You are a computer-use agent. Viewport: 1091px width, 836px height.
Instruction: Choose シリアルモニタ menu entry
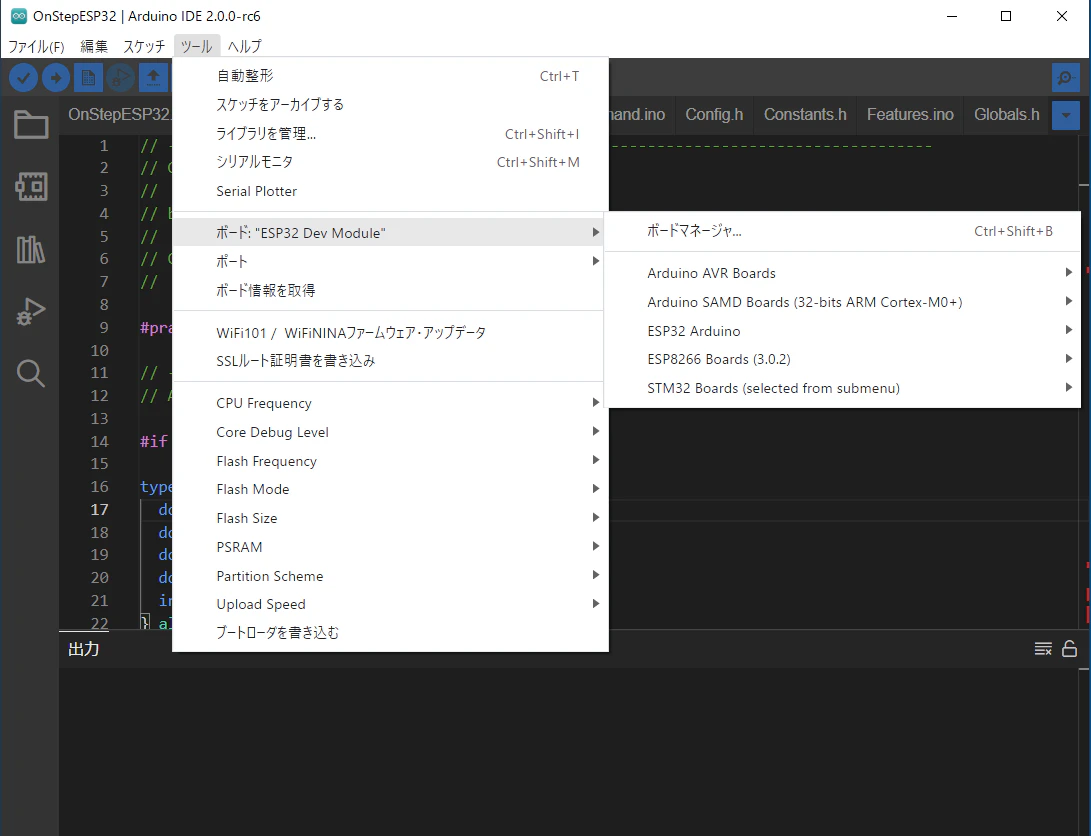[x=390, y=162]
